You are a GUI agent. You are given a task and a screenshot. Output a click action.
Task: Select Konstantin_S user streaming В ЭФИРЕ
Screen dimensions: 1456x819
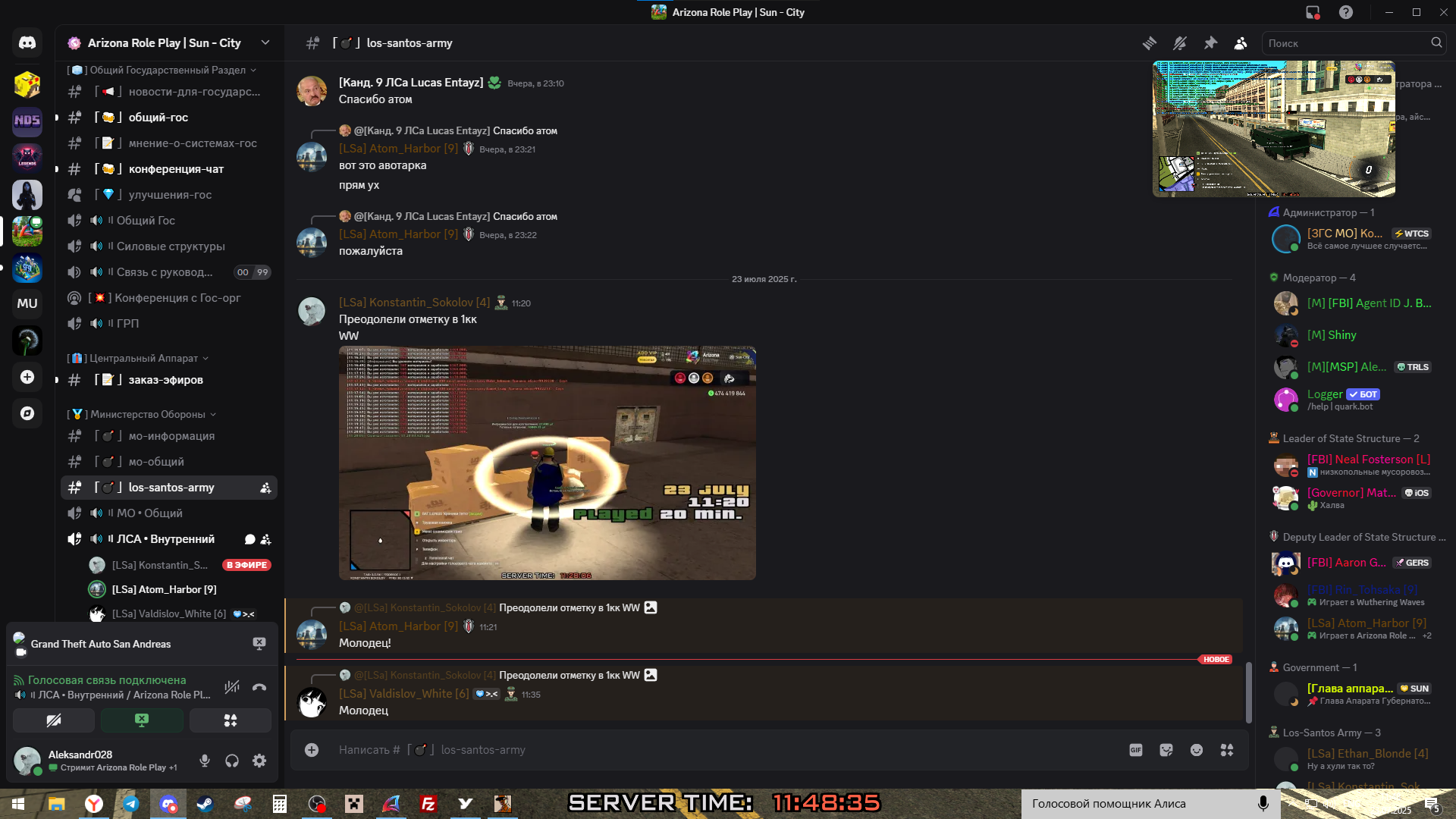tap(180, 565)
